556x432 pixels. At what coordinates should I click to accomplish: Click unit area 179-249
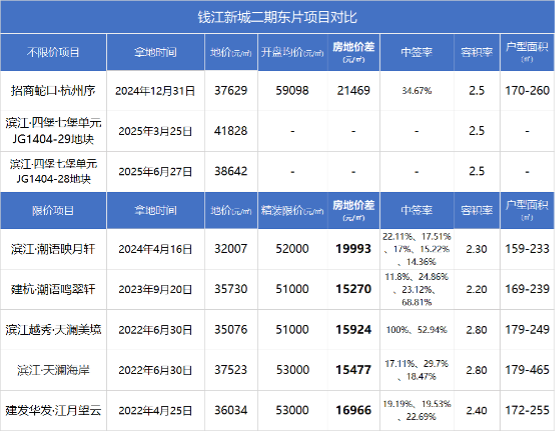527,329
